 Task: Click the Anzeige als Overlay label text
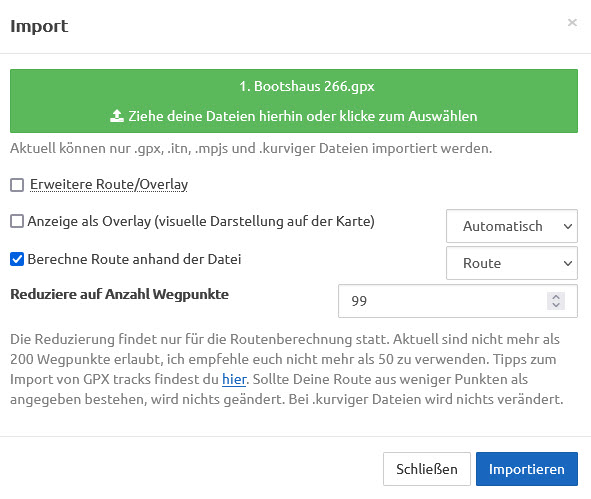[x=201, y=221]
